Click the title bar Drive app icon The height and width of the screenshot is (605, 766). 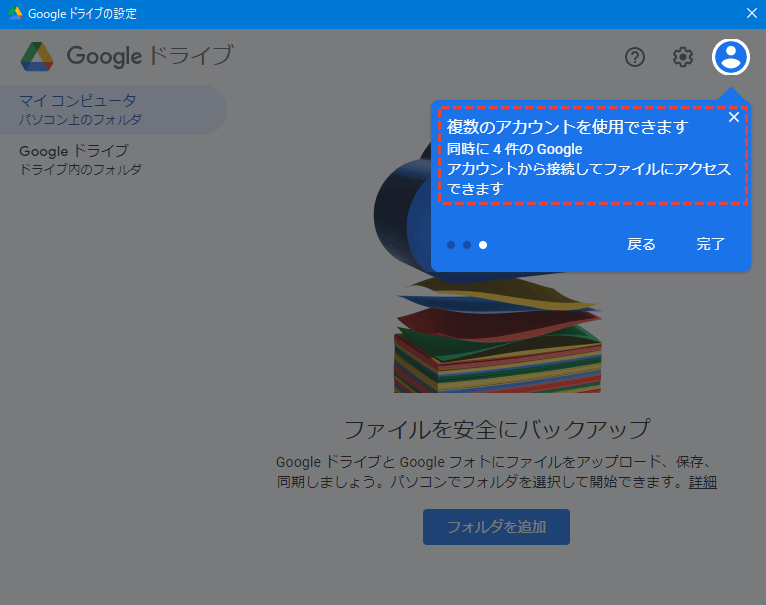(x=15, y=13)
